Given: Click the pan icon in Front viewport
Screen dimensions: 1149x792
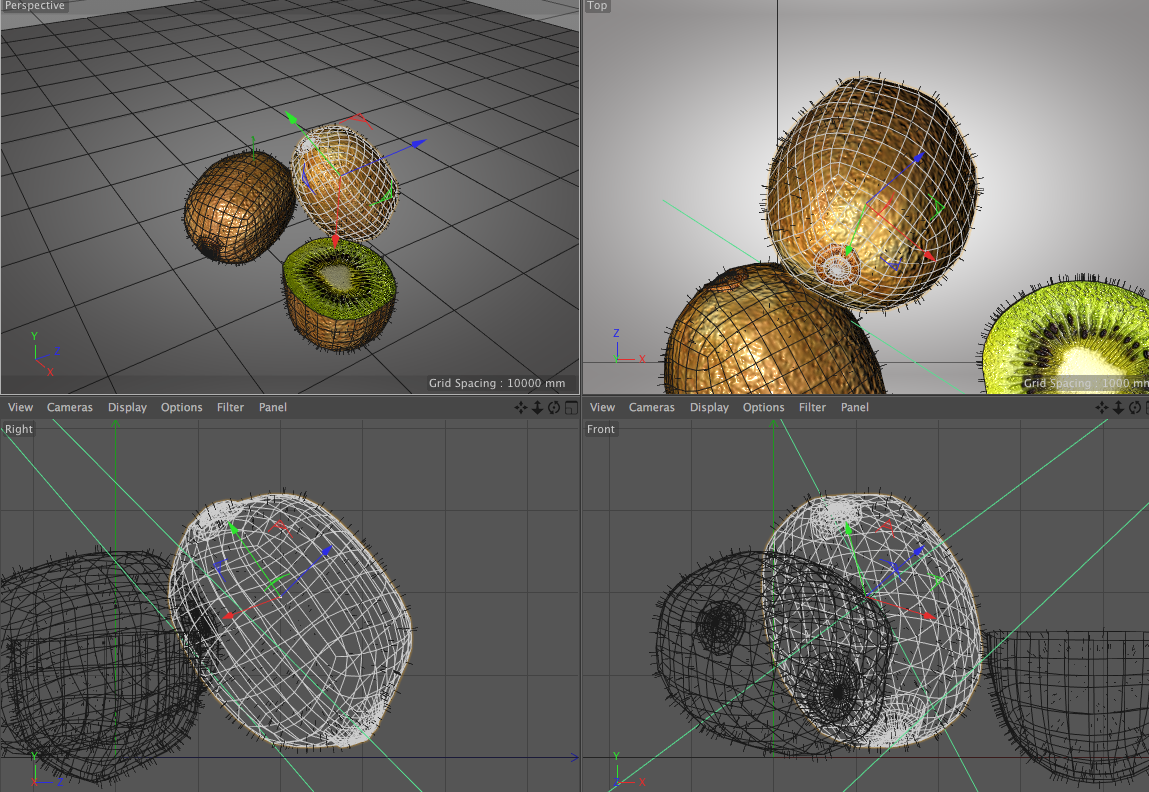Looking at the screenshot, I should pyautogui.click(x=1102, y=407).
